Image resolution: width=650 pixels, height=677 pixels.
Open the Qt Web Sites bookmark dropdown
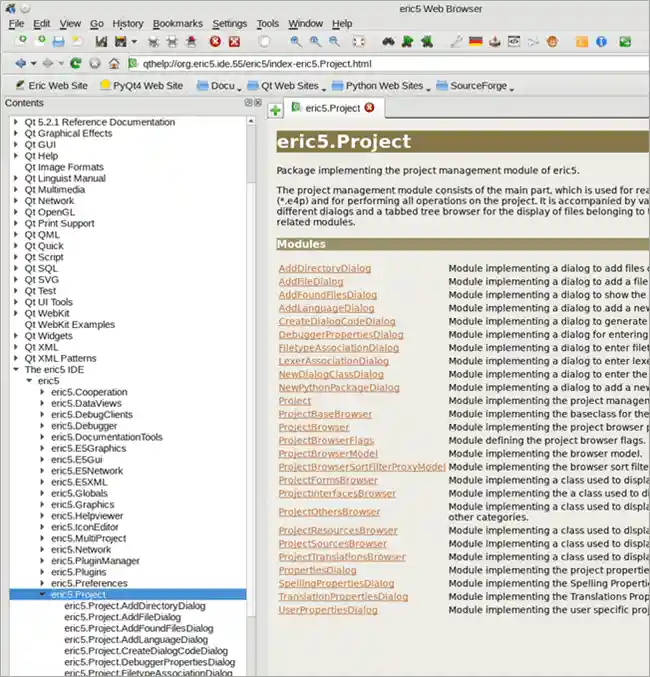tap(288, 86)
